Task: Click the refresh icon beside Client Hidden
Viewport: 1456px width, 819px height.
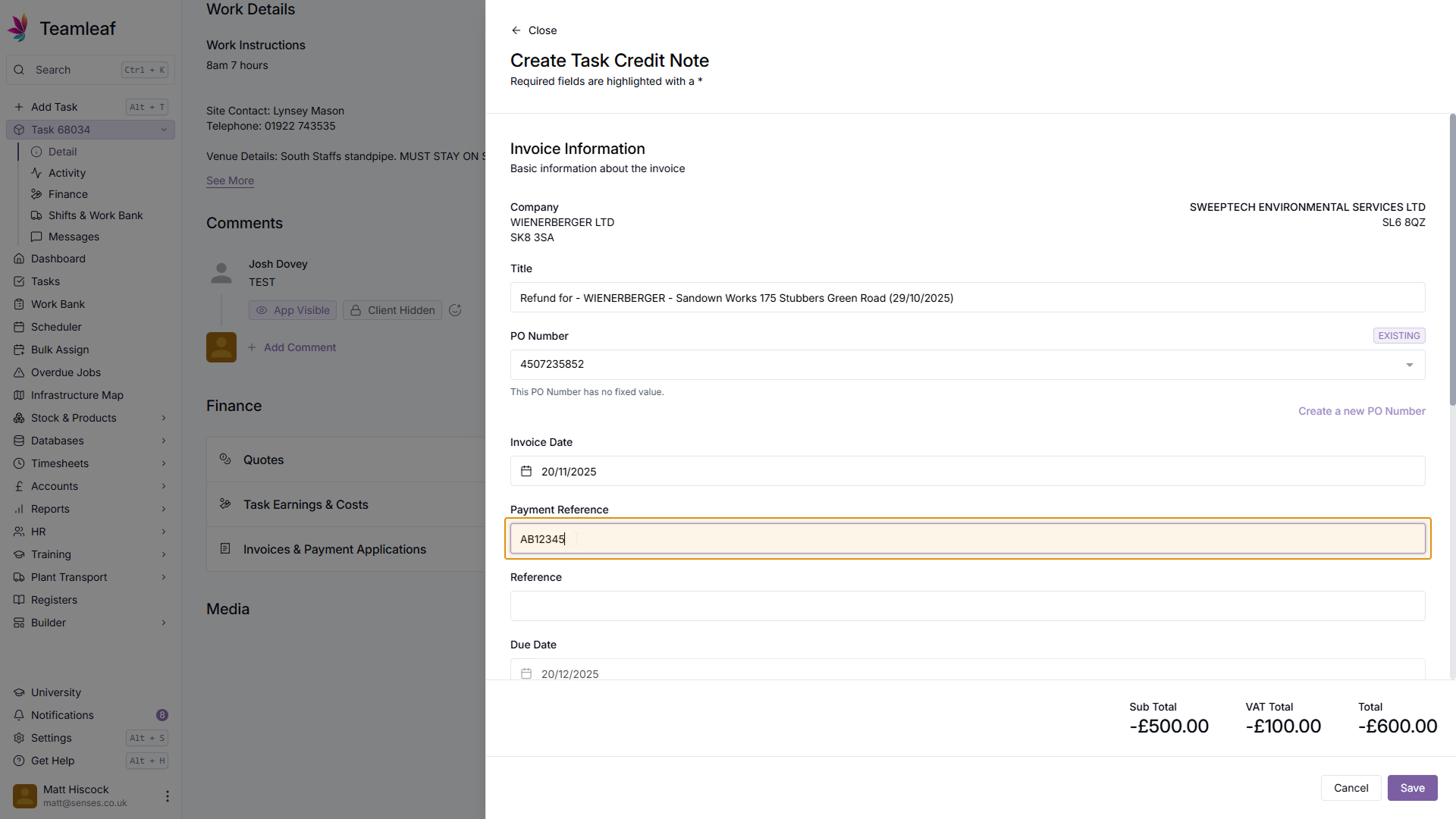Action: (x=455, y=310)
